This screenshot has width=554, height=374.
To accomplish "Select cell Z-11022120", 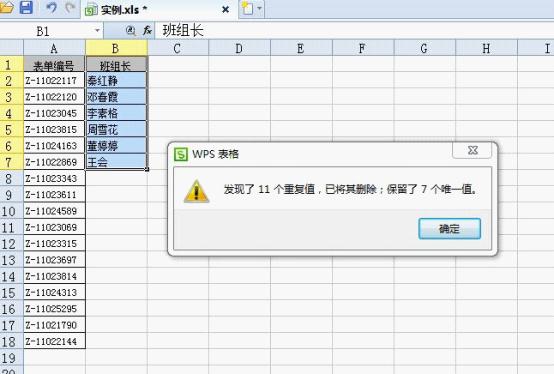I will [x=54, y=97].
